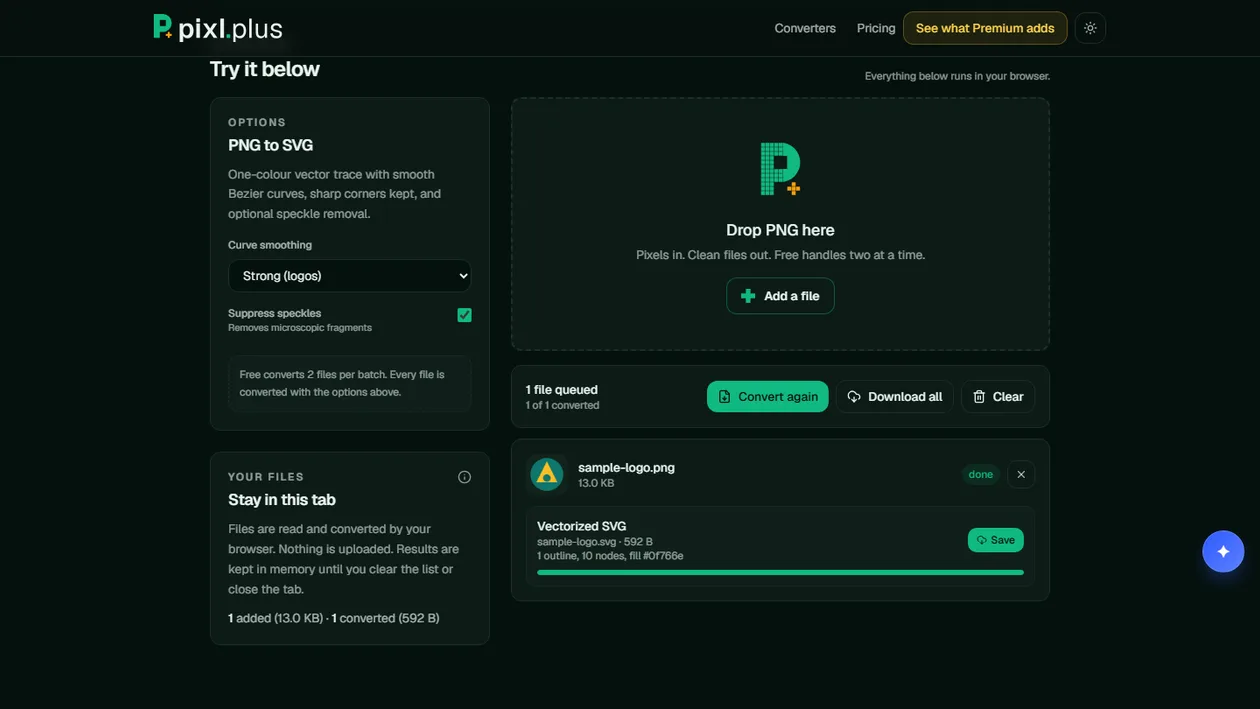
Task: Click the Add a file button
Action: pos(780,296)
